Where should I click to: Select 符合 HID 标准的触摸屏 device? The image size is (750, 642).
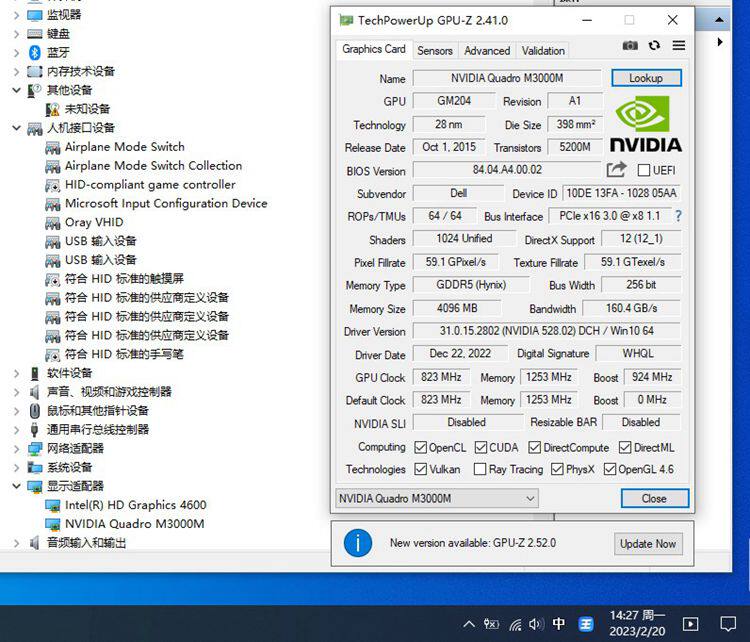coord(124,279)
